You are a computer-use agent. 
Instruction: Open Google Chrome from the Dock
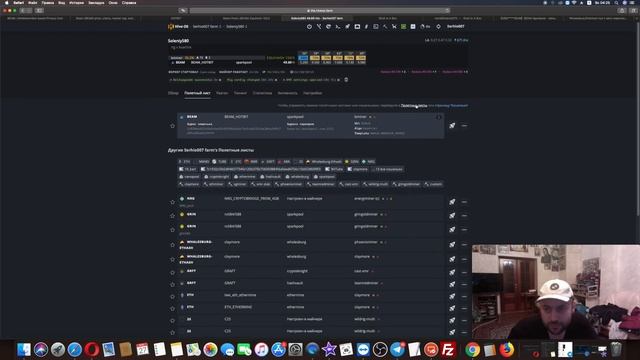click(x=472, y=350)
